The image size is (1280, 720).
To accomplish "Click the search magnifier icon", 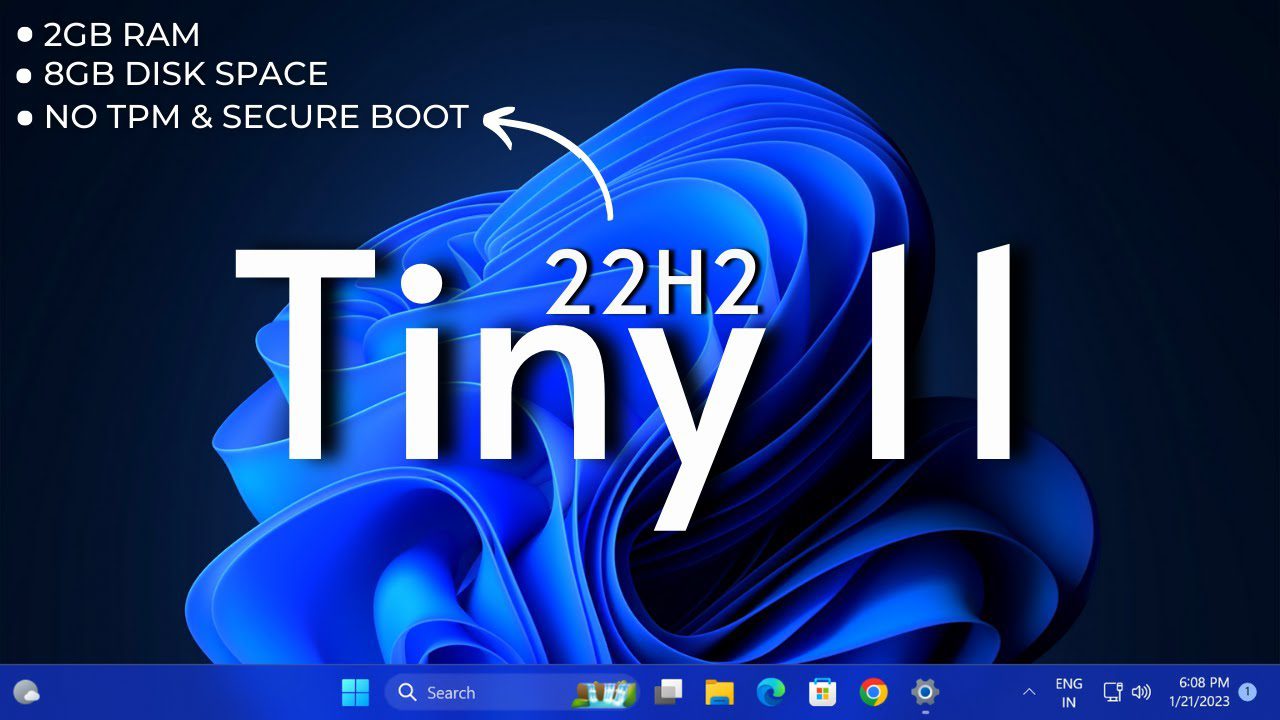I will pos(406,692).
